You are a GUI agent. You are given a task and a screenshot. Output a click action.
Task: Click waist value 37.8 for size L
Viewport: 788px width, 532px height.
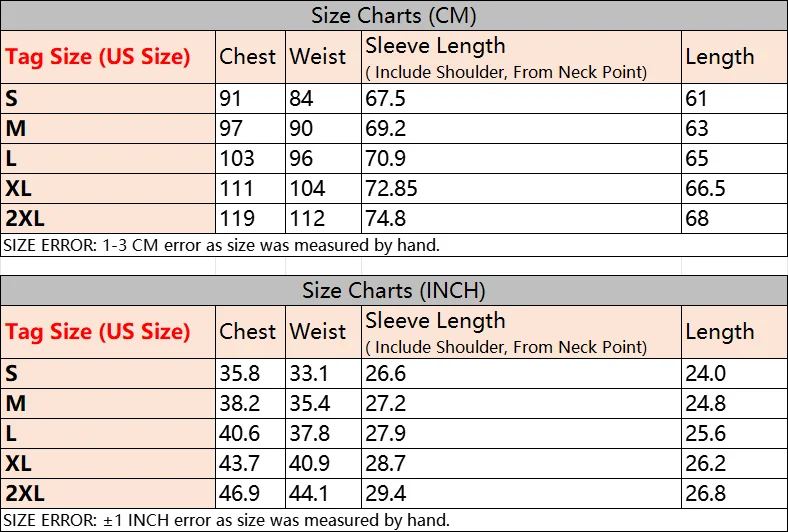click(x=310, y=433)
